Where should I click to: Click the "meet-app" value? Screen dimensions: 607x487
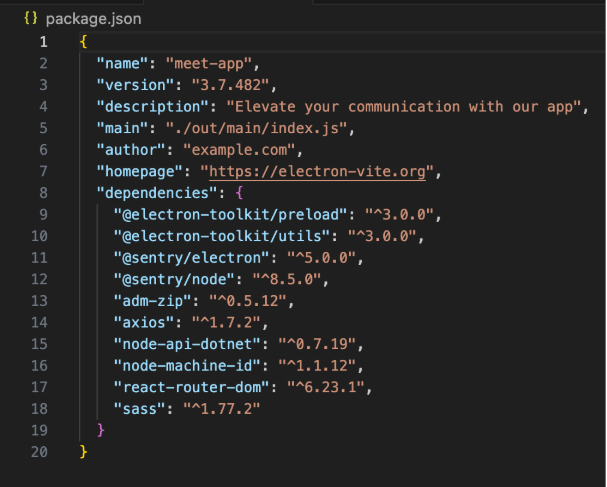pos(209,63)
